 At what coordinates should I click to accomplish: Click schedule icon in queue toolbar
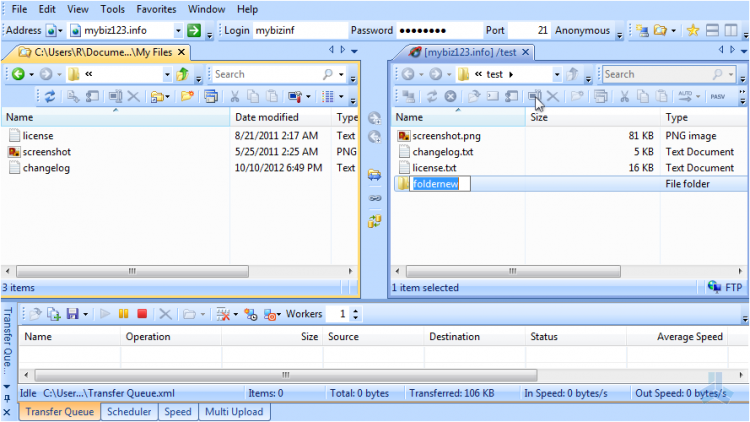[x=251, y=314]
